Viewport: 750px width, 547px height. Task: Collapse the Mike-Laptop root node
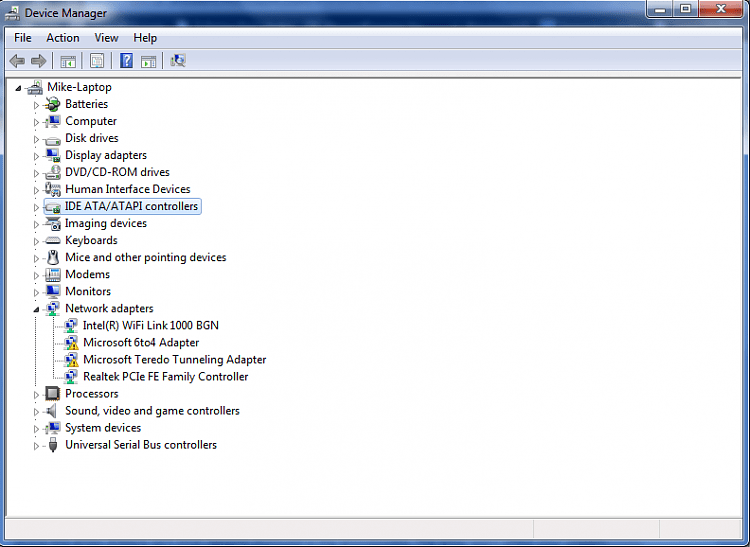pyautogui.click(x=18, y=88)
